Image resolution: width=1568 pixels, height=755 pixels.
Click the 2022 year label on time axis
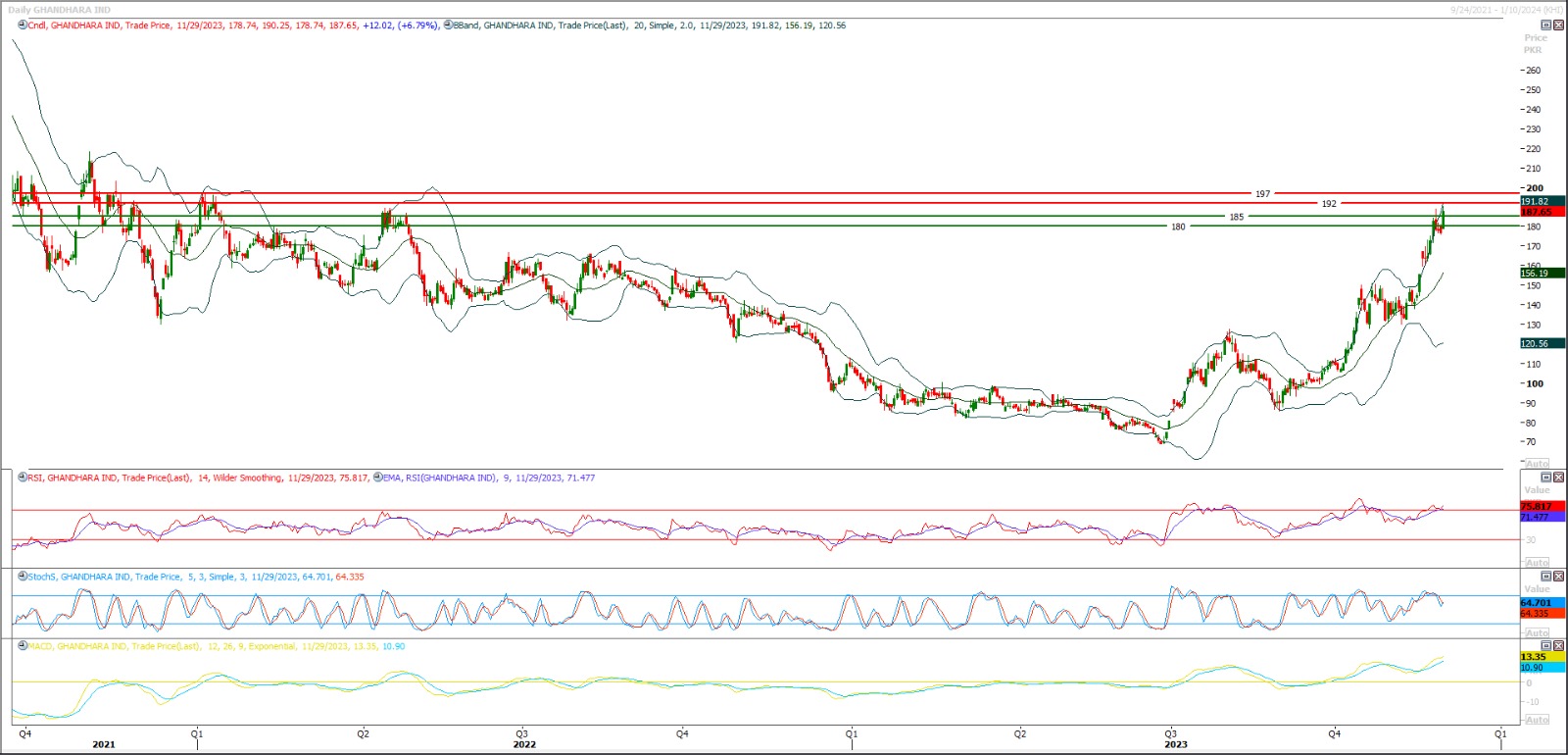pos(525,744)
